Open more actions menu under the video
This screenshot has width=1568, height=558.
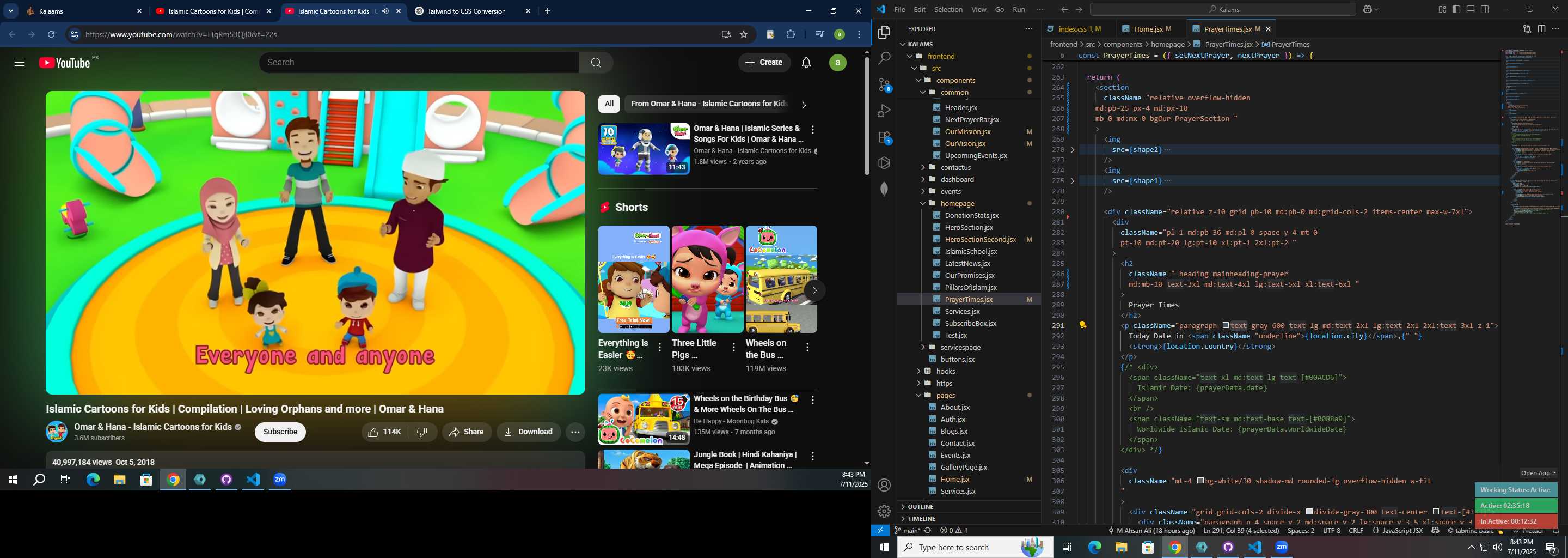(x=575, y=432)
